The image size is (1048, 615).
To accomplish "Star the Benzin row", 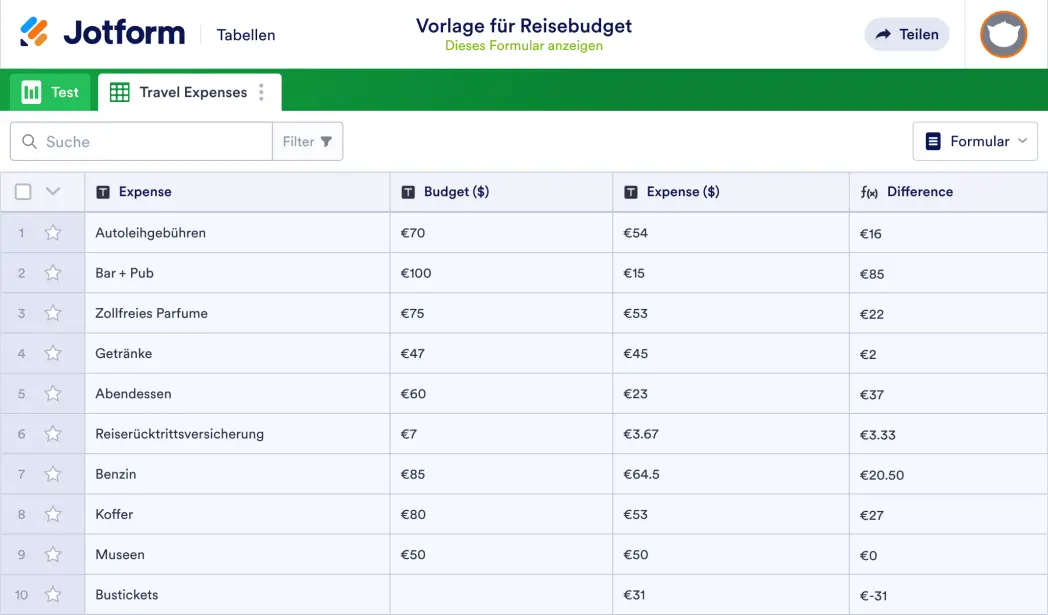I will pyautogui.click(x=53, y=474).
